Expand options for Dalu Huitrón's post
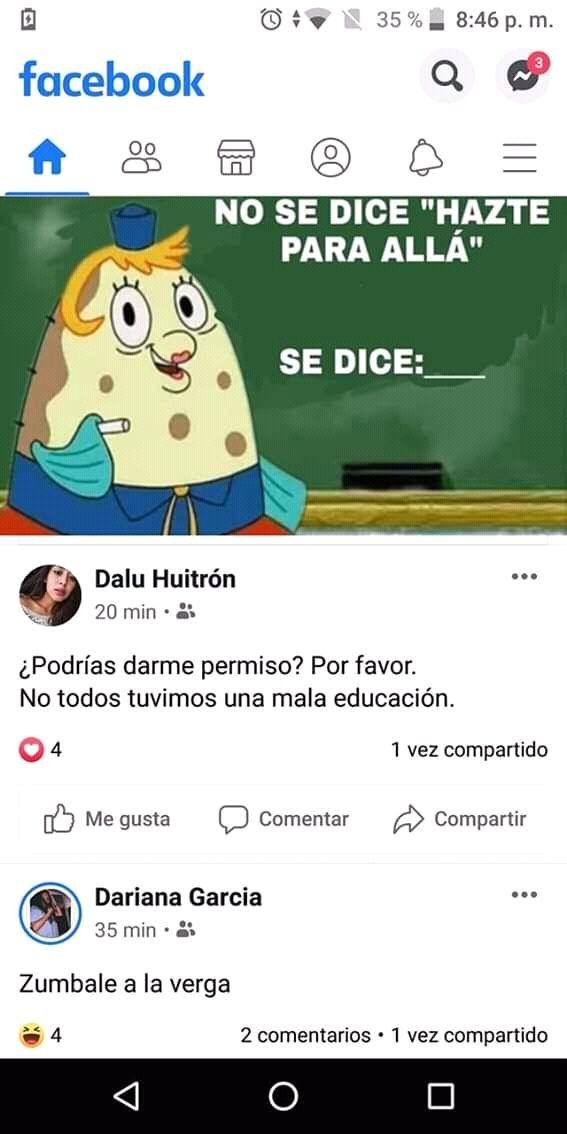 [524, 576]
